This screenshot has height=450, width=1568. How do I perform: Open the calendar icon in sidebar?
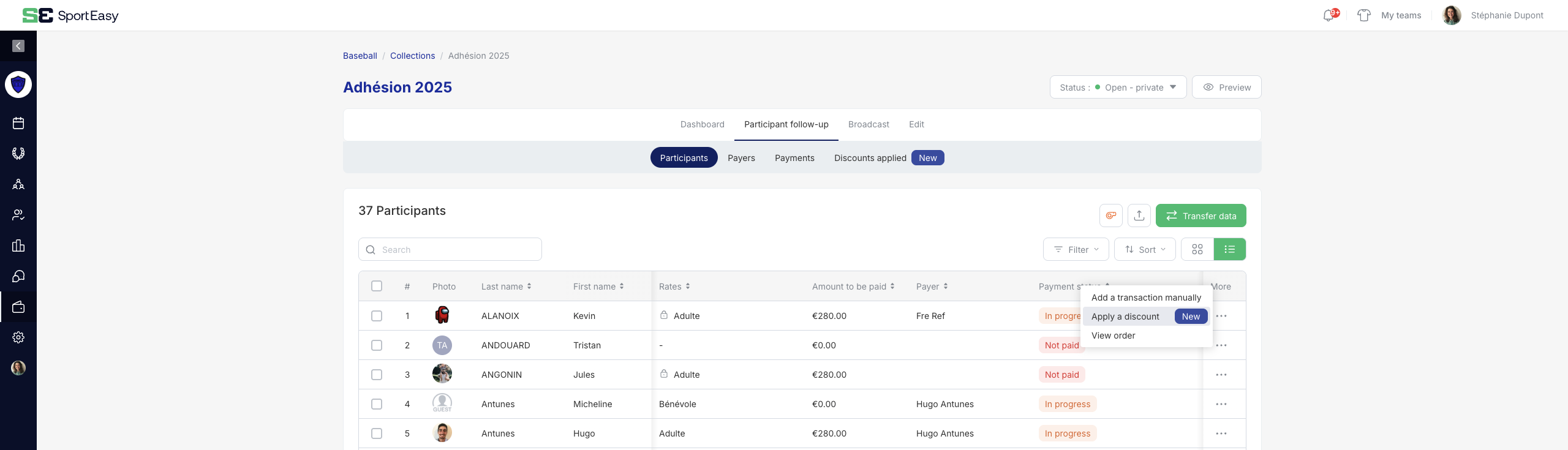(x=18, y=123)
